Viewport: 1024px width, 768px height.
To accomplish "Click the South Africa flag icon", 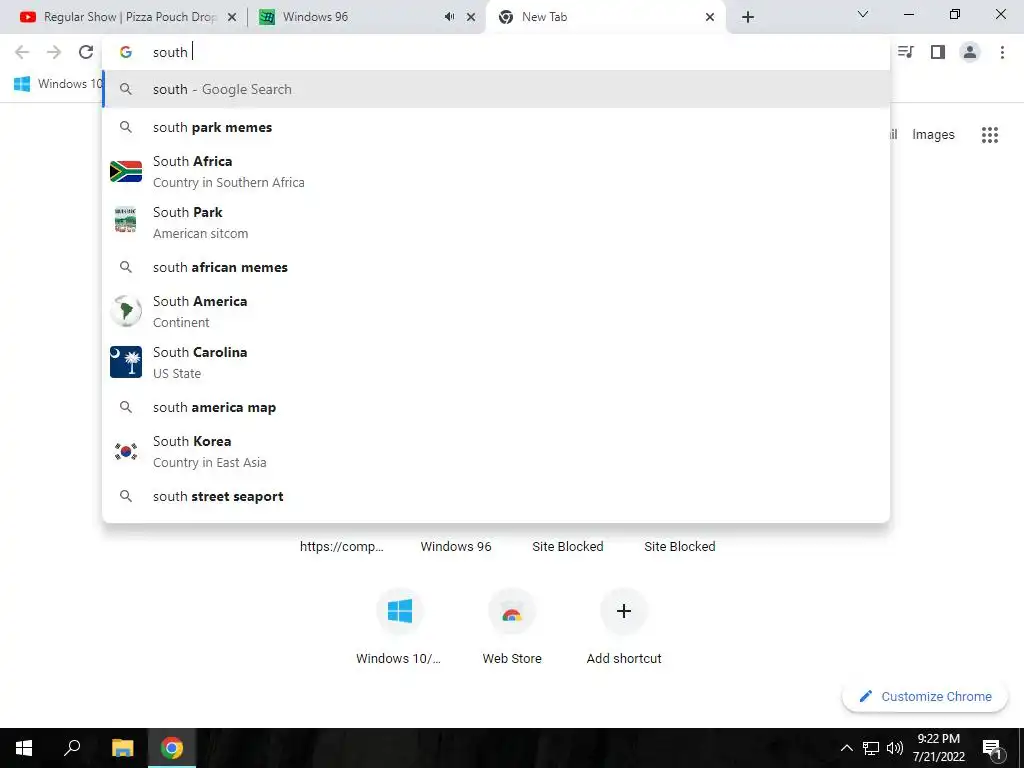I will pyautogui.click(x=126, y=172).
